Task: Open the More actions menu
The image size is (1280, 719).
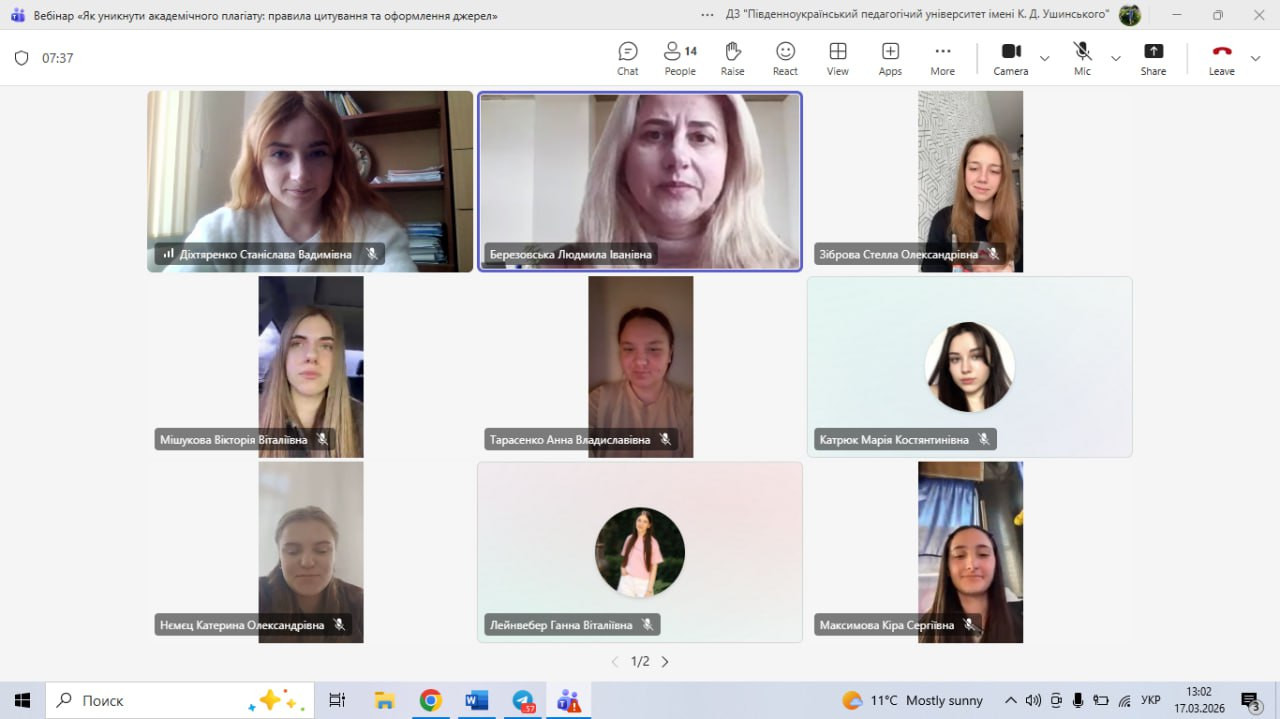Action: tap(942, 58)
